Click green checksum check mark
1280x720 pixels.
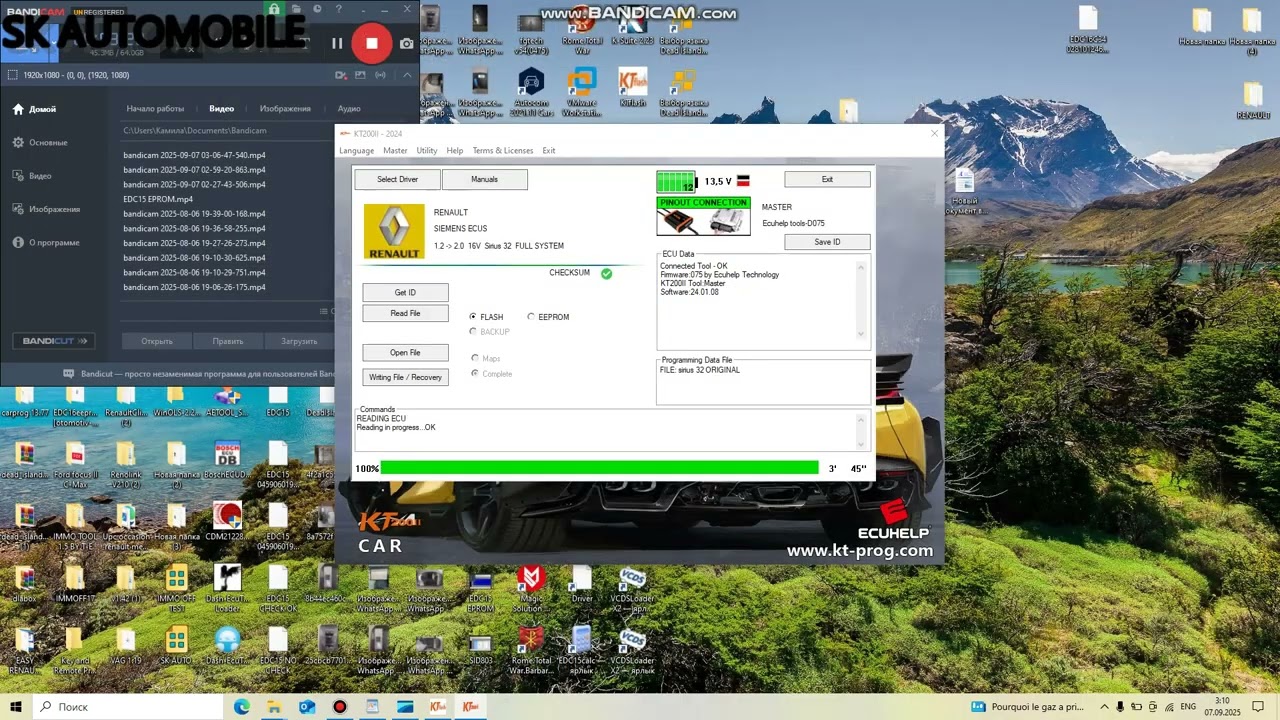606,273
